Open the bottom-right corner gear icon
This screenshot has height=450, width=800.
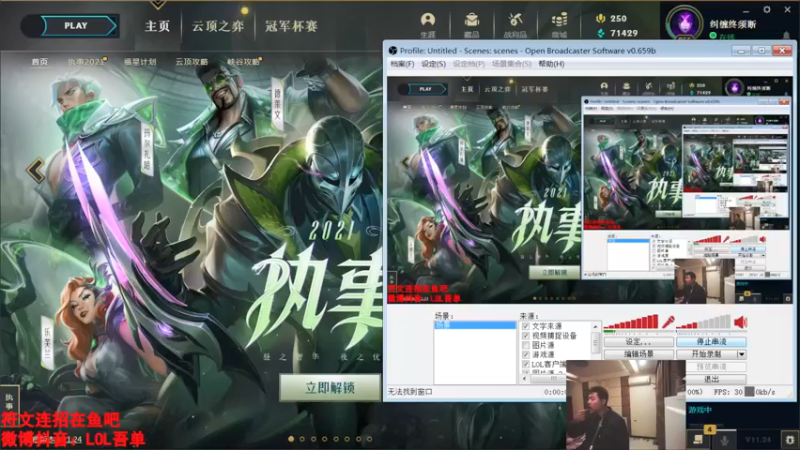[790, 439]
